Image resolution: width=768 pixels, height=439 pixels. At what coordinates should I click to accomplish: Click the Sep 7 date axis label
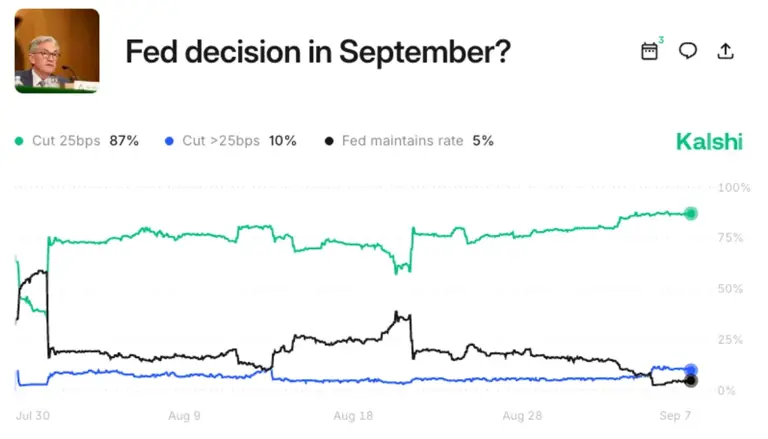coord(675,416)
